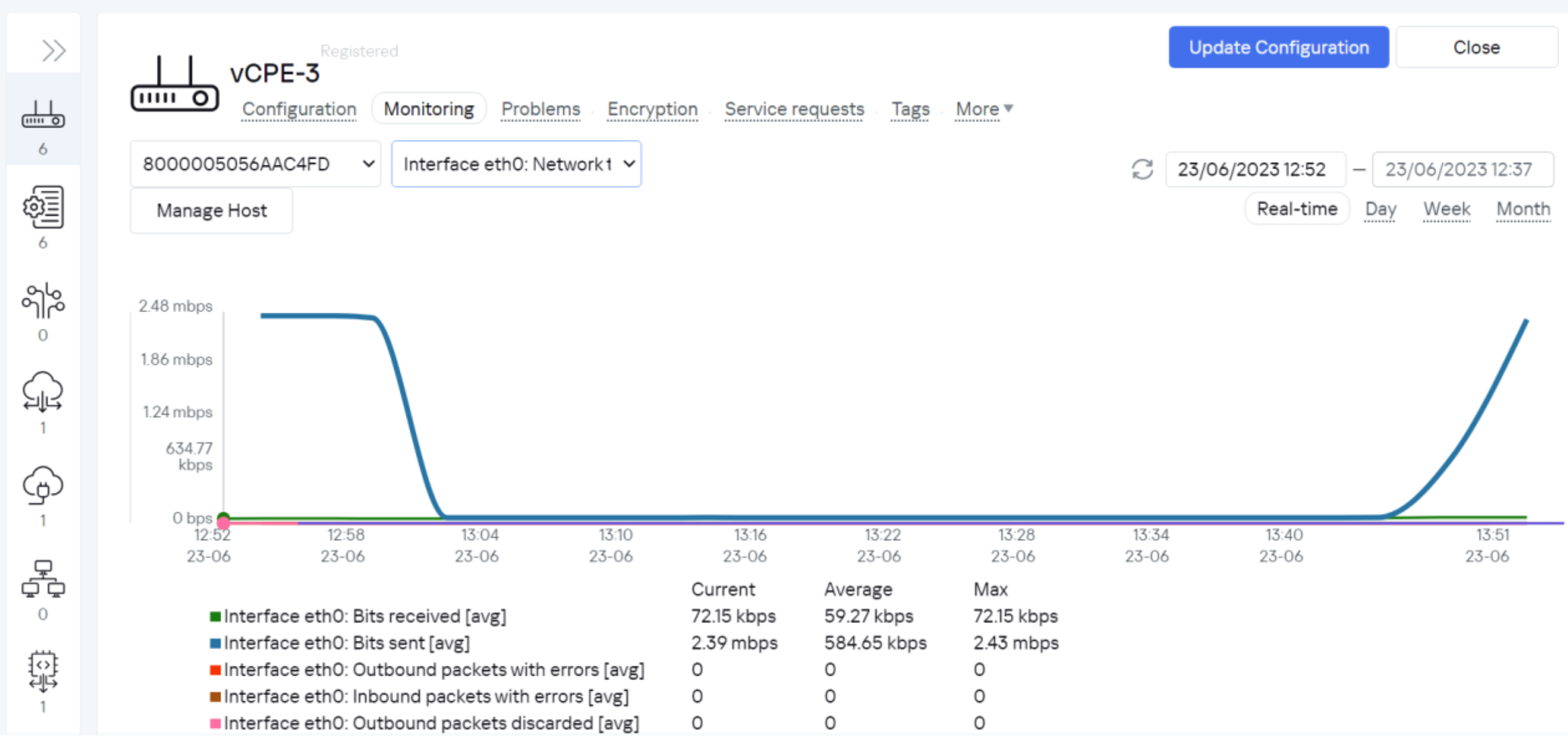1568x747 pixels.
Task: Open the Interface eth0: Network dropdown
Action: point(516,164)
